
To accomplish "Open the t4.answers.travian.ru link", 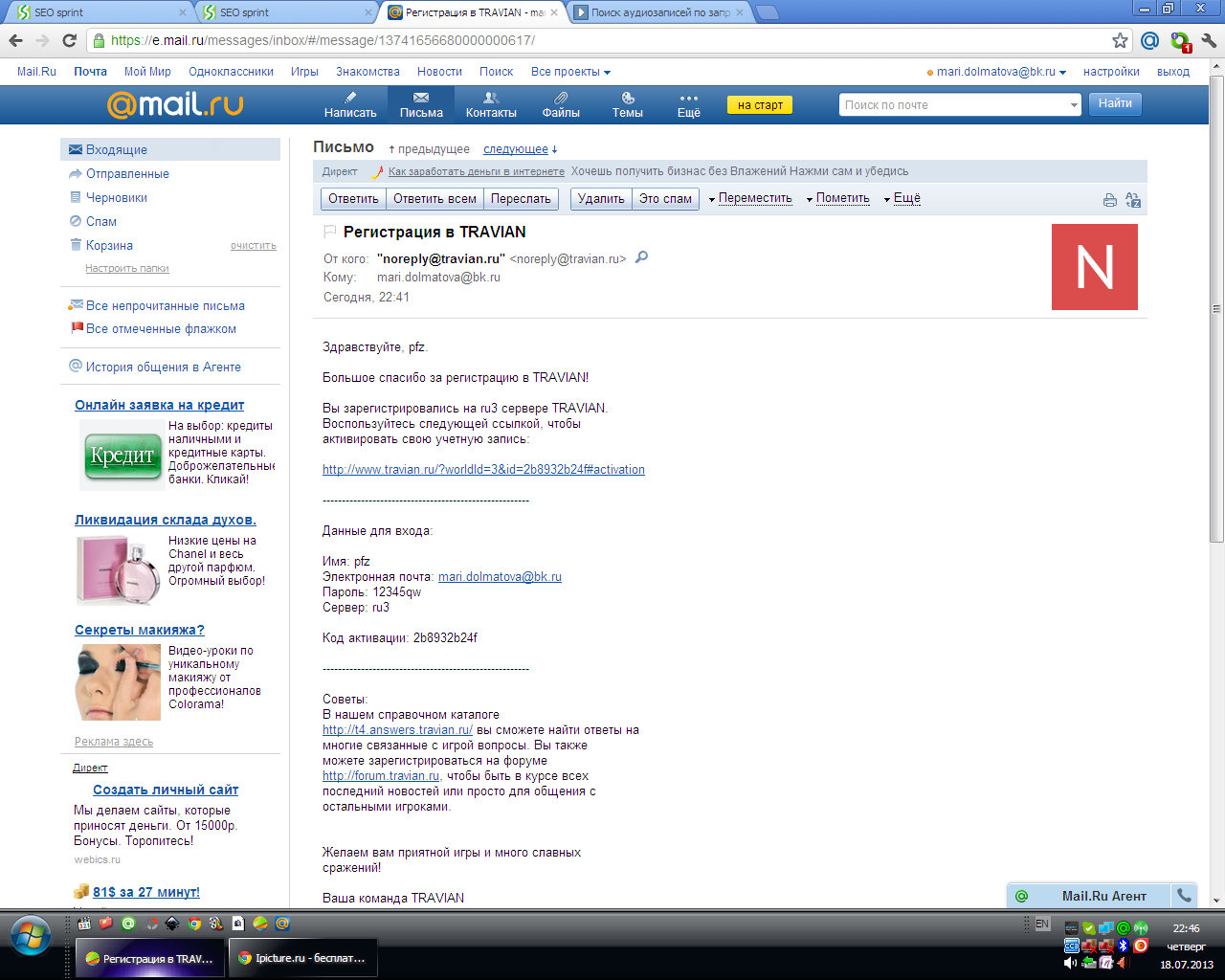I will (397, 730).
